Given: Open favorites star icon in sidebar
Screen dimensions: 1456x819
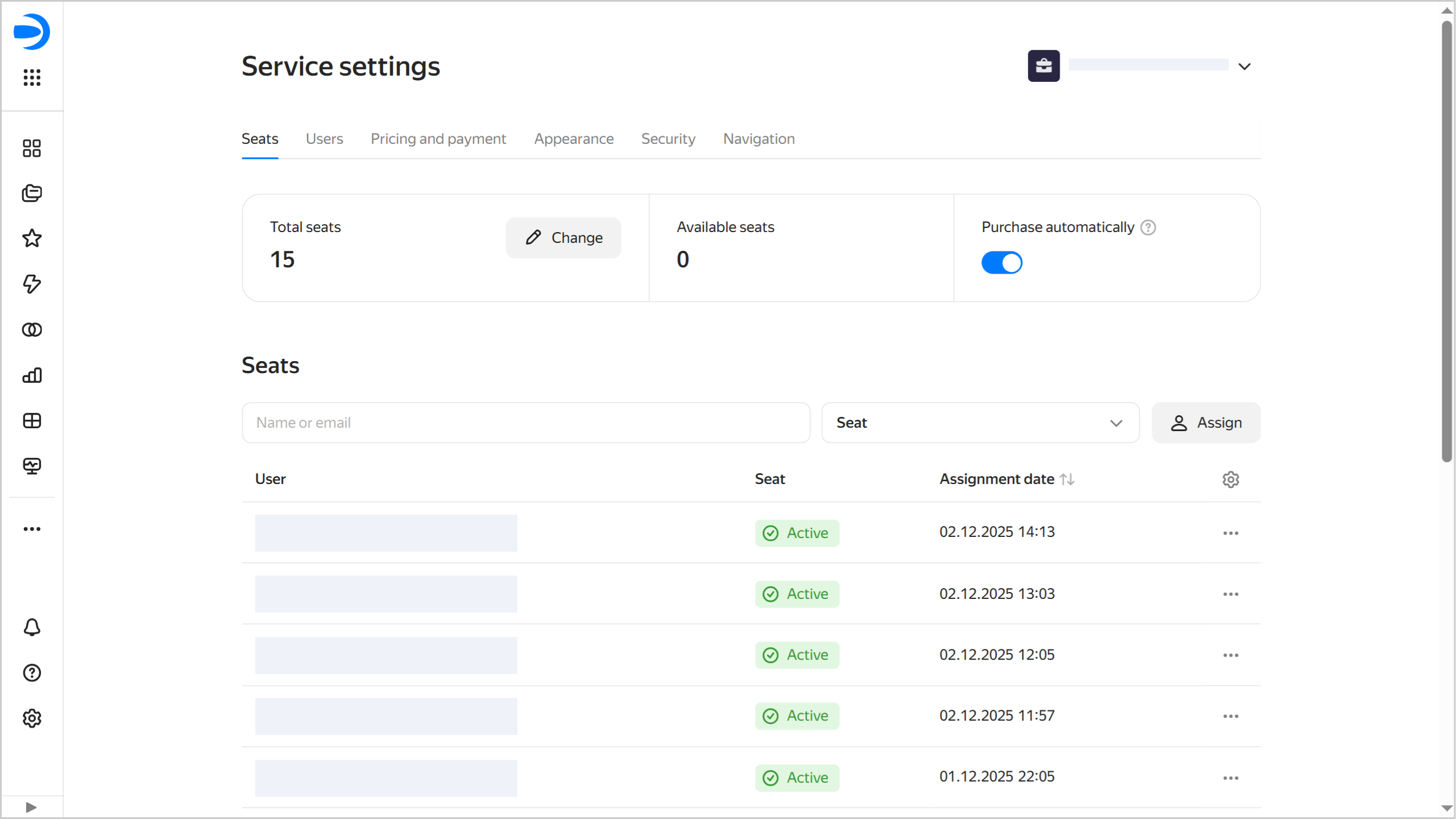Looking at the screenshot, I should (32, 238).
